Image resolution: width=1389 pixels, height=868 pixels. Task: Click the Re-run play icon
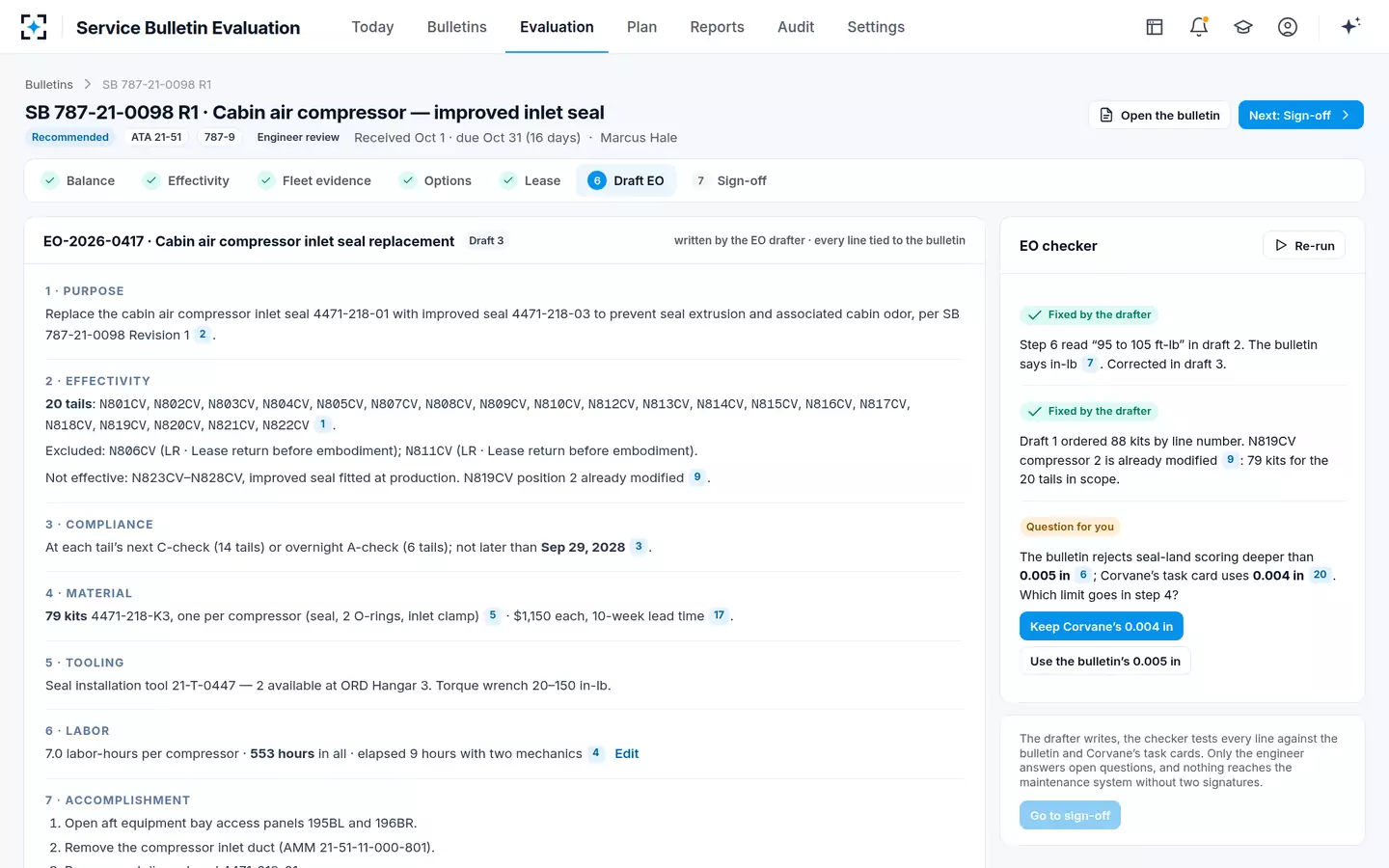[x=1281, y=246]
